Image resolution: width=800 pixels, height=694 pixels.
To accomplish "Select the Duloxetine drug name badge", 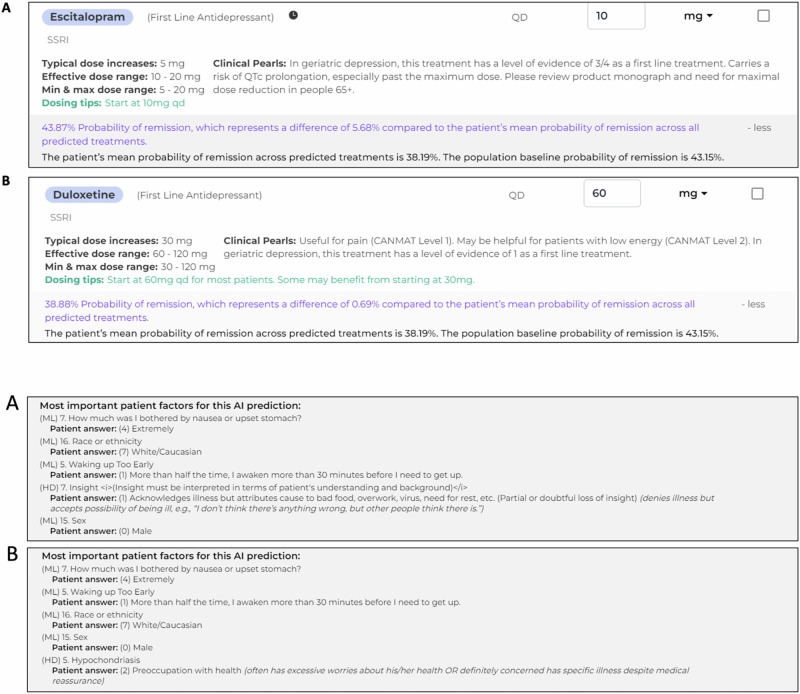I will point(84,195).
